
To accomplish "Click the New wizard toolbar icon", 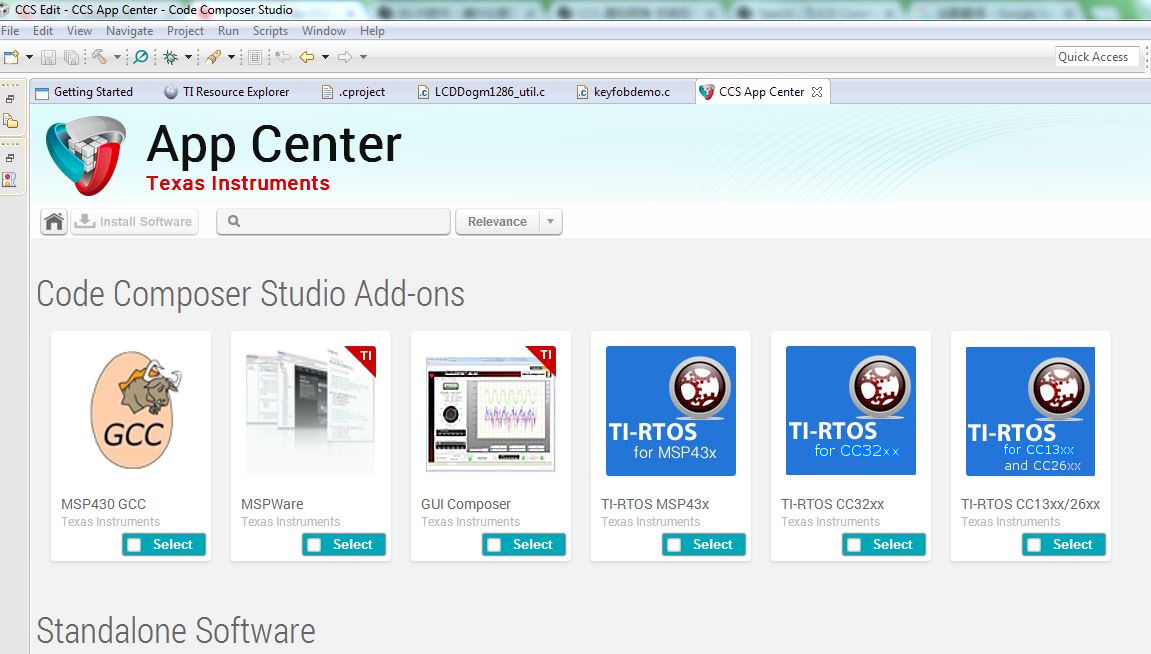I will click(x=11, y=57).
